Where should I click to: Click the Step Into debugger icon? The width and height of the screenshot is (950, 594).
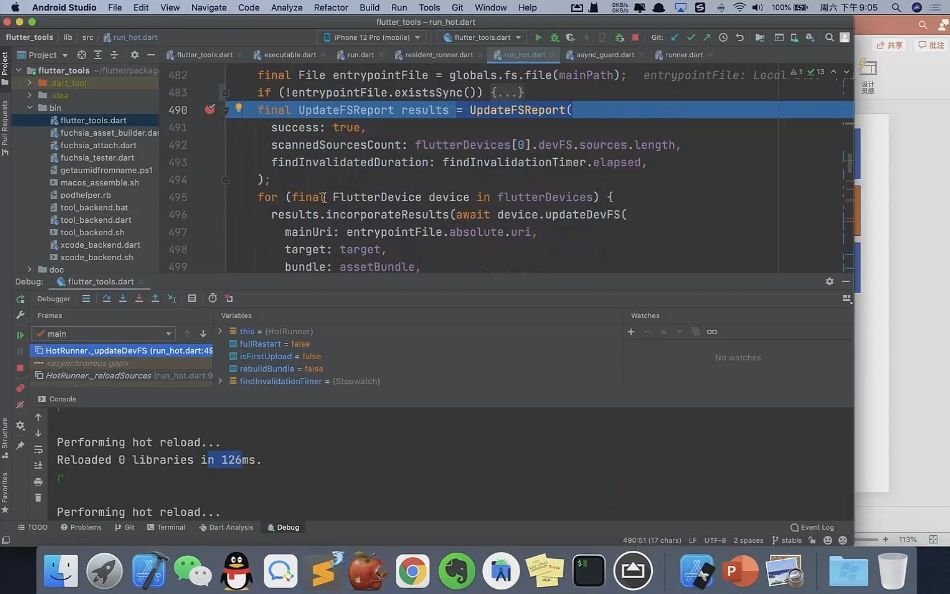[x=123, y=298]
